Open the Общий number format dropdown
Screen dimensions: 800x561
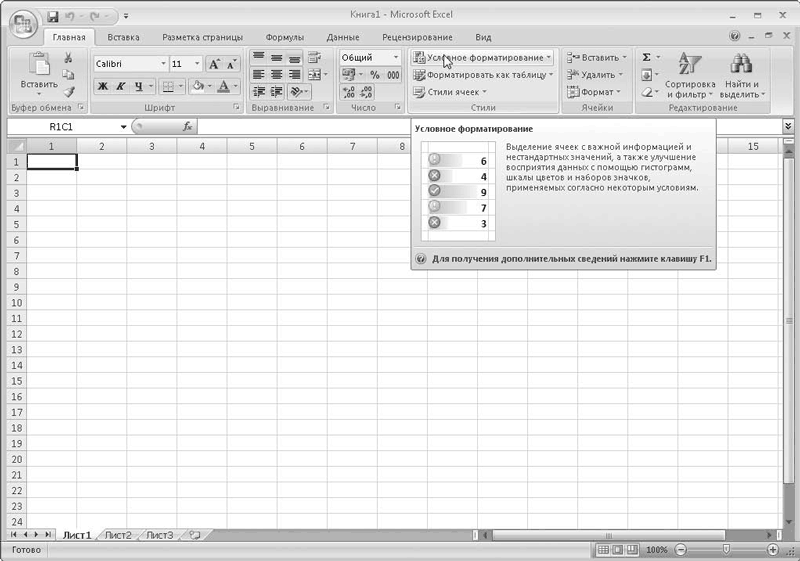click(x=395, y=58)
